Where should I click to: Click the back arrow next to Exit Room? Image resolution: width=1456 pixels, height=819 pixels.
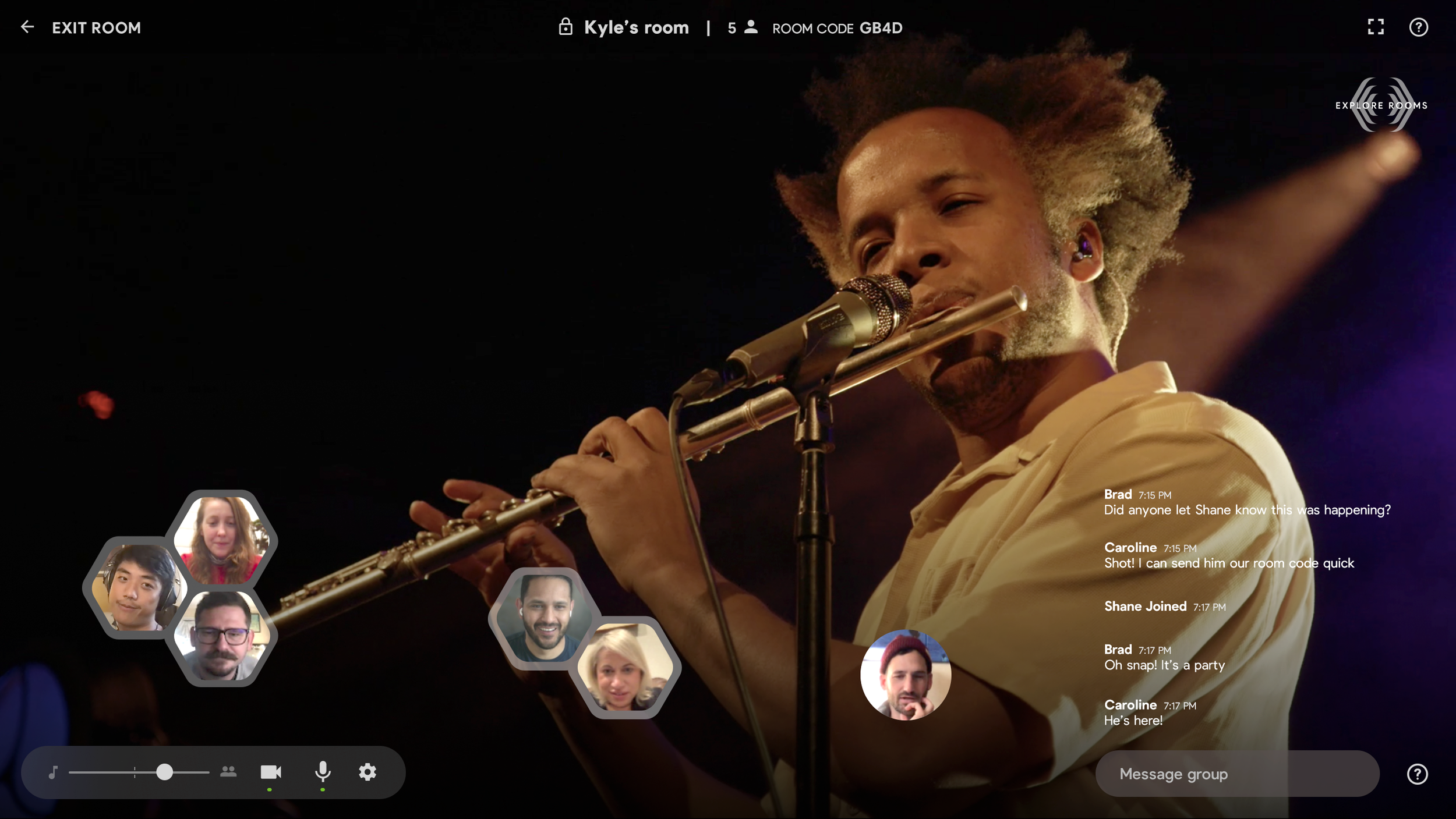click(x=27, y=27)
